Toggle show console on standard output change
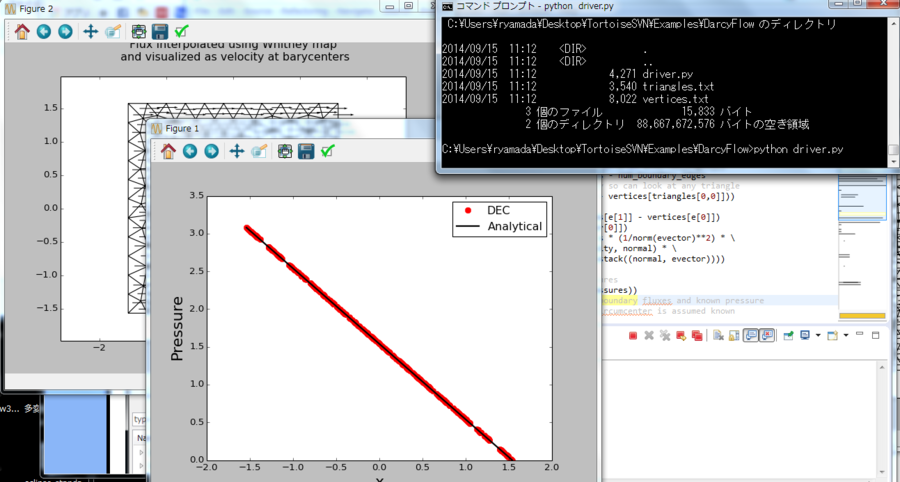Screen dimensions: 900x482 (750, 336)
